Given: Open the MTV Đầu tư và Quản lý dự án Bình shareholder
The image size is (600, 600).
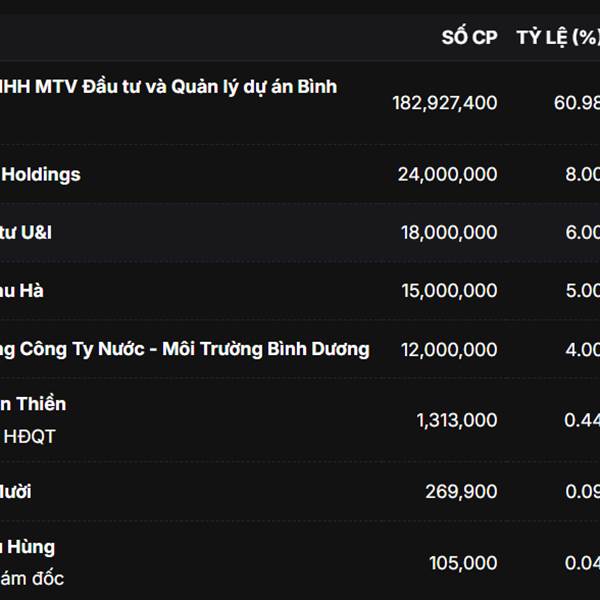Looking at the screenshot, I should [168, 87].
